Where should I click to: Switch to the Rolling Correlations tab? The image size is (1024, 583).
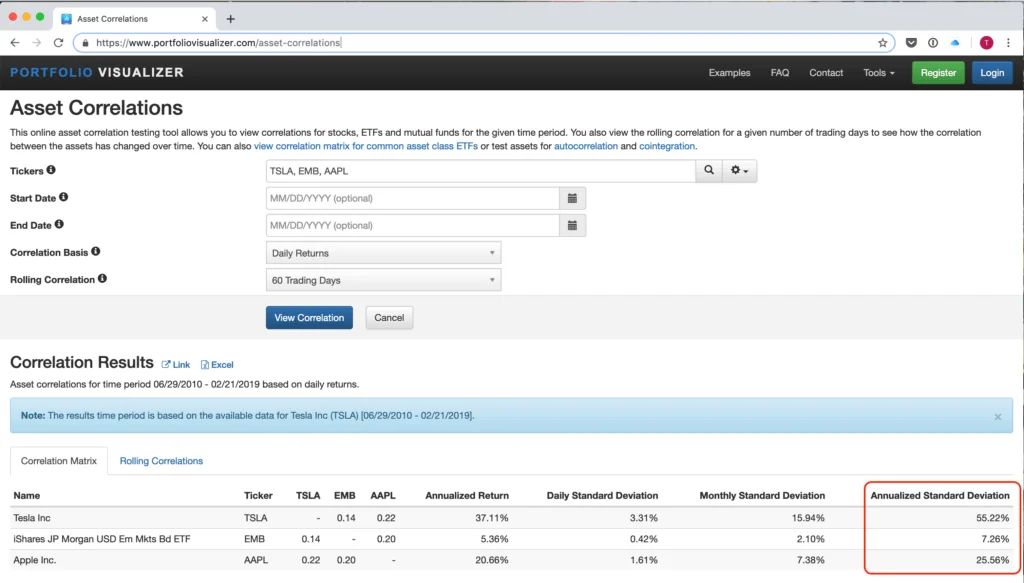click(x=161, y=461)
